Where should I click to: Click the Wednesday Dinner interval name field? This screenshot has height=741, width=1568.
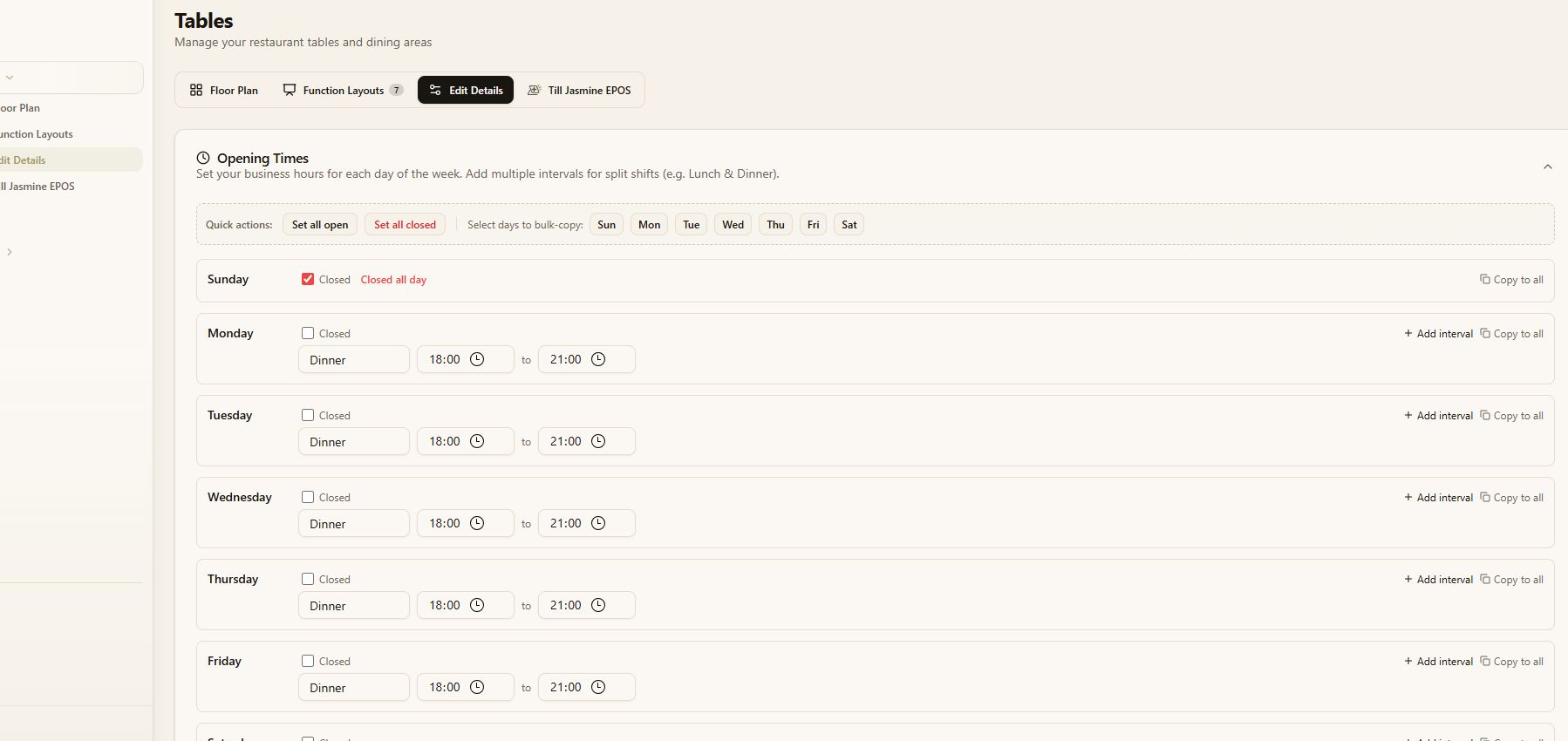pyautogui.click(x=354, y=523)
